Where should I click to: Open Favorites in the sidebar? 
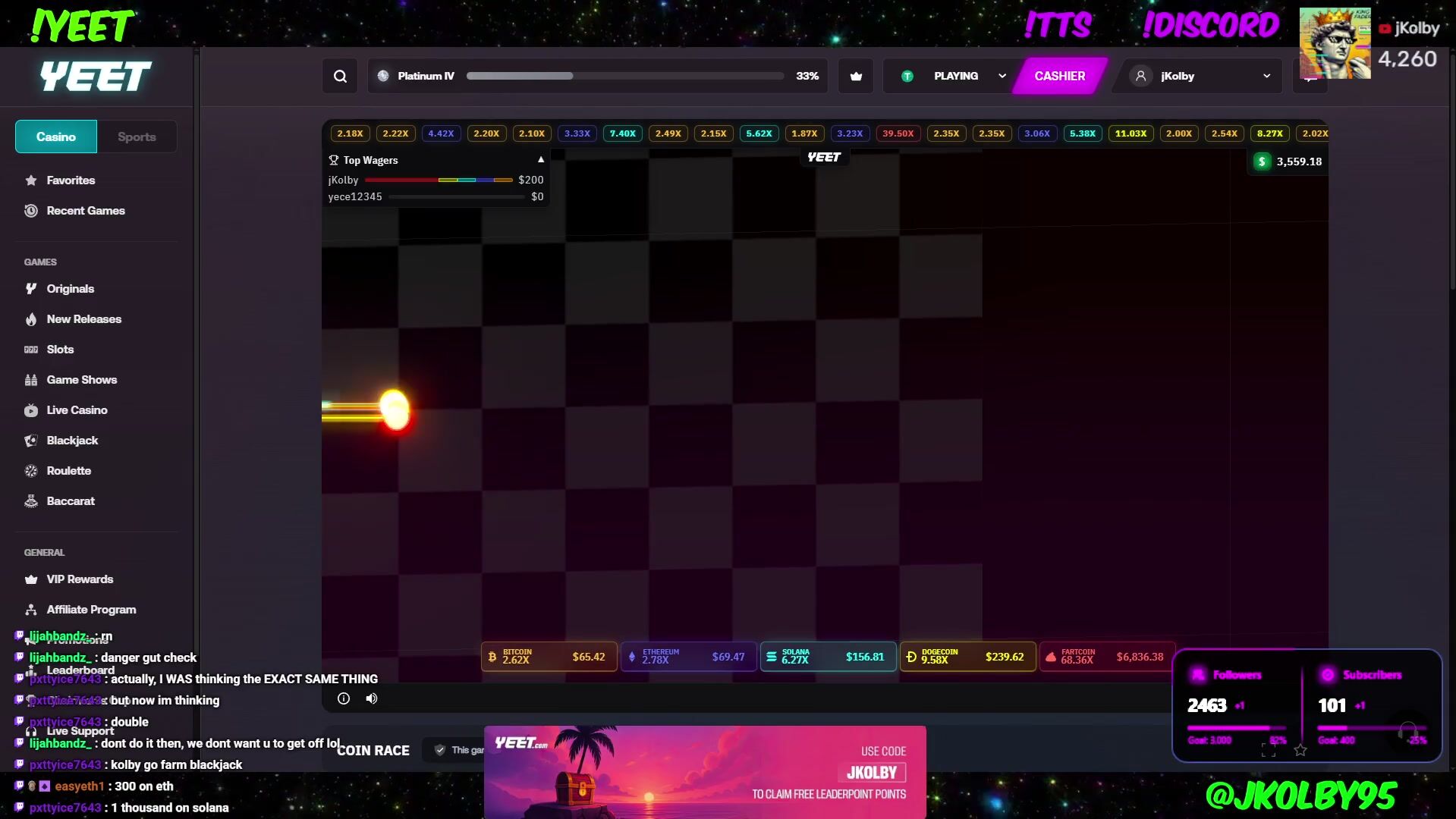click(71, 180)
